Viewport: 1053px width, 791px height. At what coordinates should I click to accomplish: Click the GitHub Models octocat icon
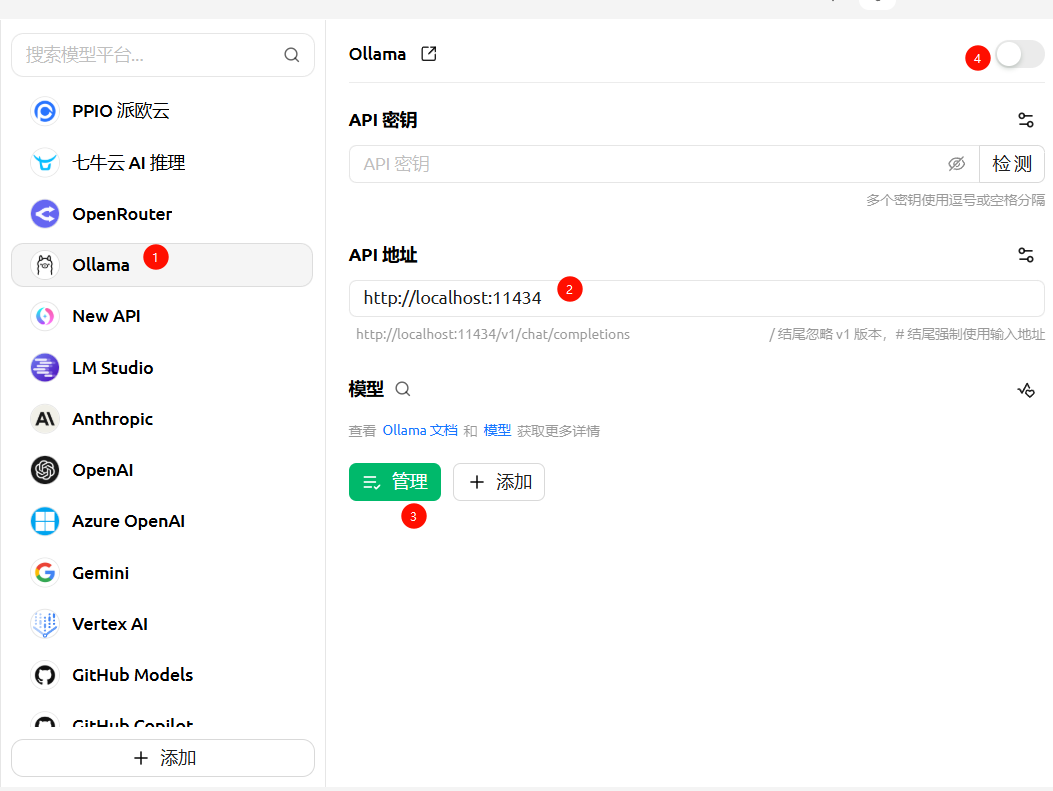(45, 675)
